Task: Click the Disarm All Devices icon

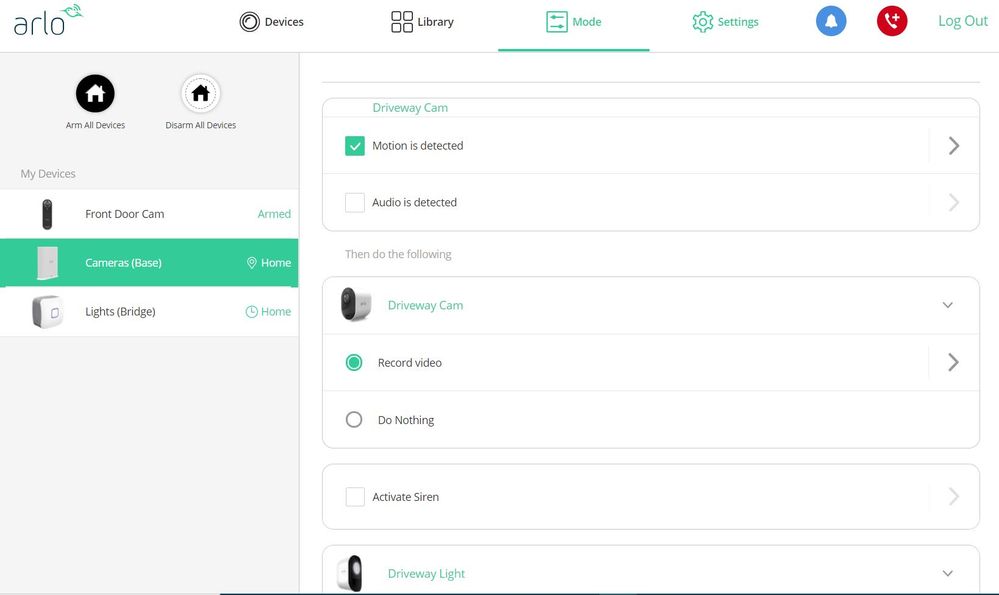Action: tap(201, 94)
